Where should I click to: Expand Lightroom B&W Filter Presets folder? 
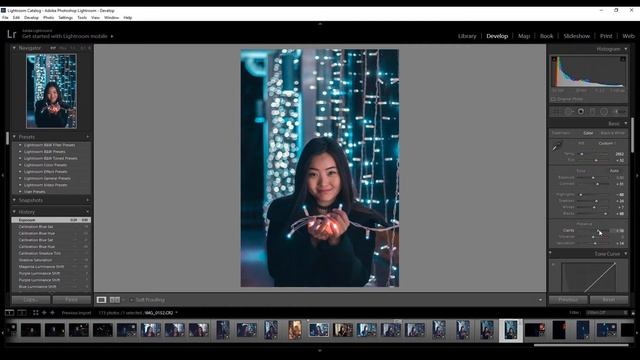[20, 145]
